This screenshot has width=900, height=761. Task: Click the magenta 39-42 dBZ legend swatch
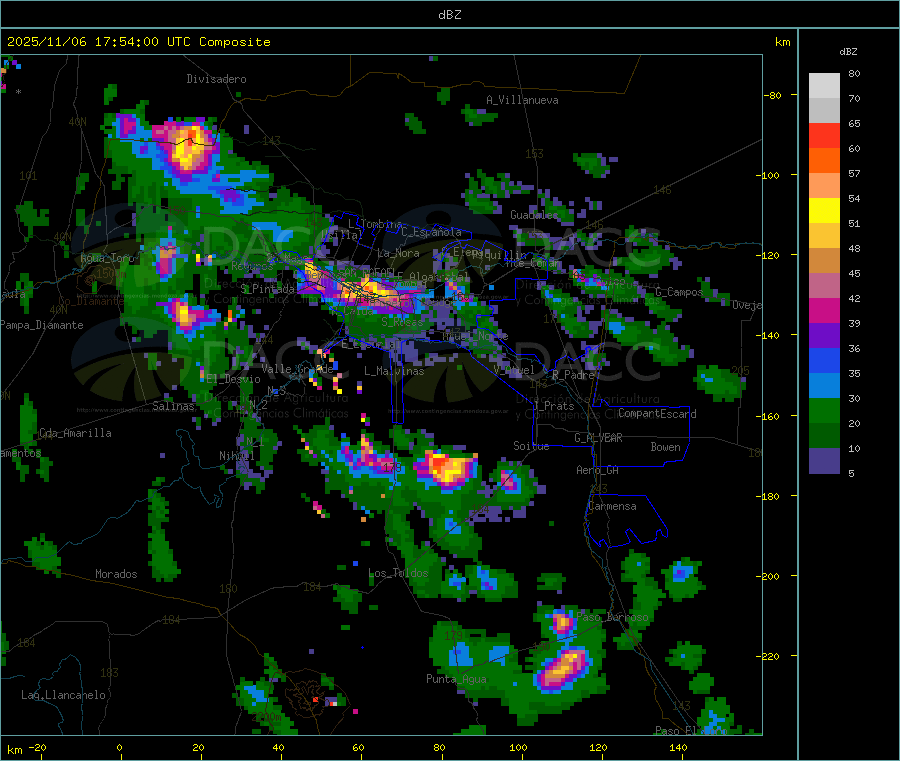tap(824, 310)
